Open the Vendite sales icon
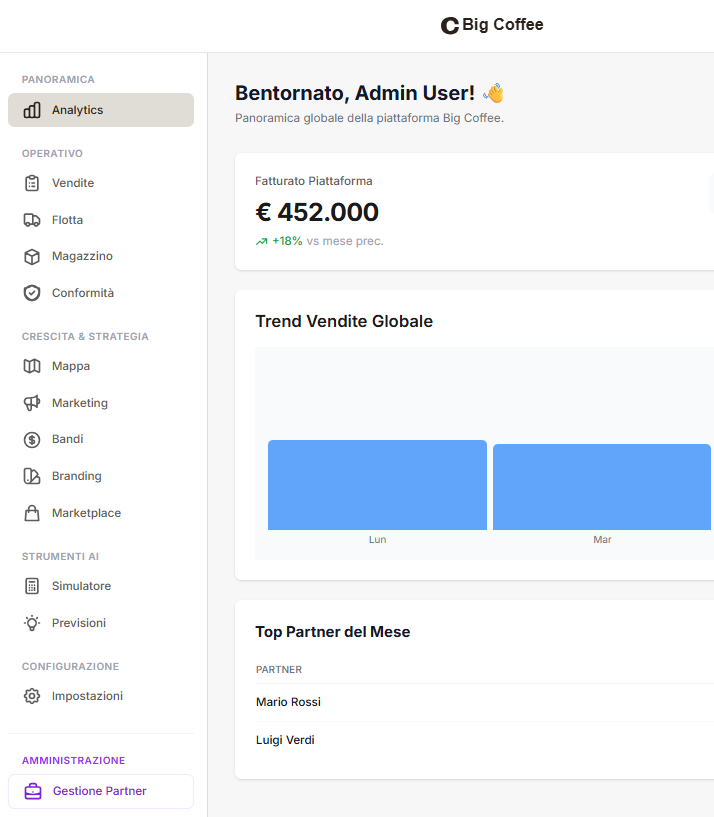 coord(30,183)
